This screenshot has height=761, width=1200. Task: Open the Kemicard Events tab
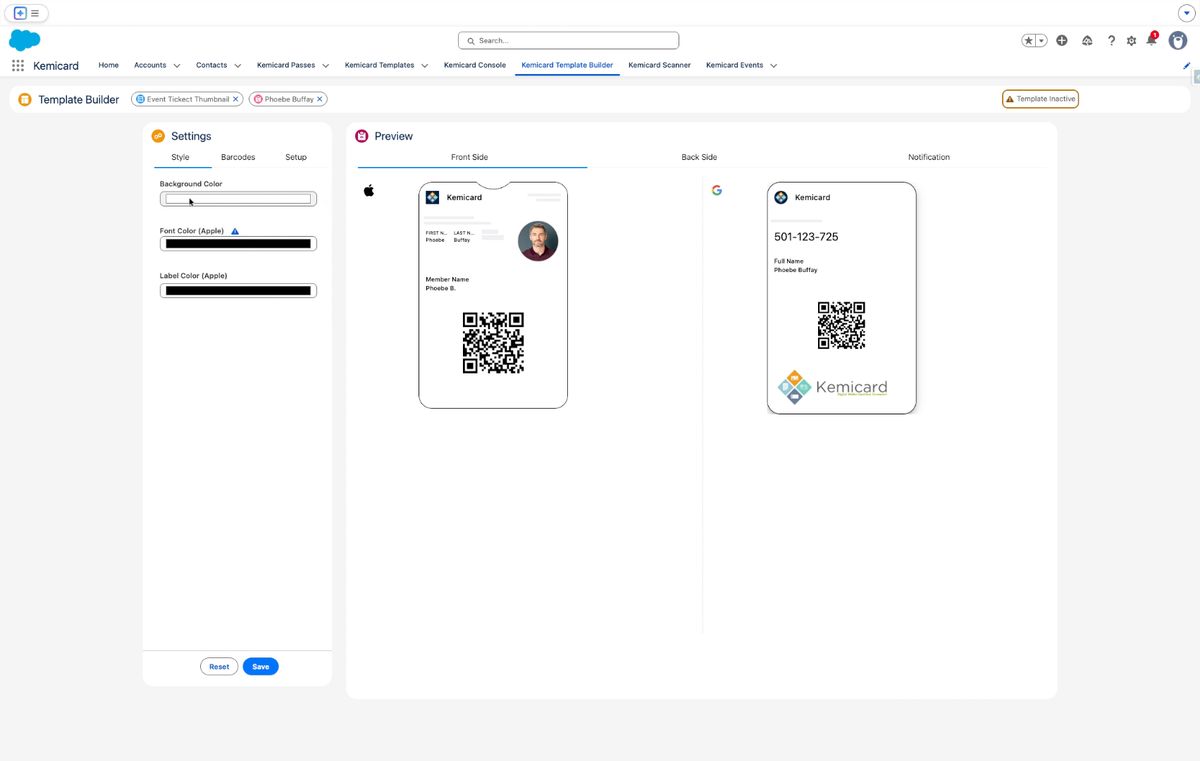coord(735,65)
